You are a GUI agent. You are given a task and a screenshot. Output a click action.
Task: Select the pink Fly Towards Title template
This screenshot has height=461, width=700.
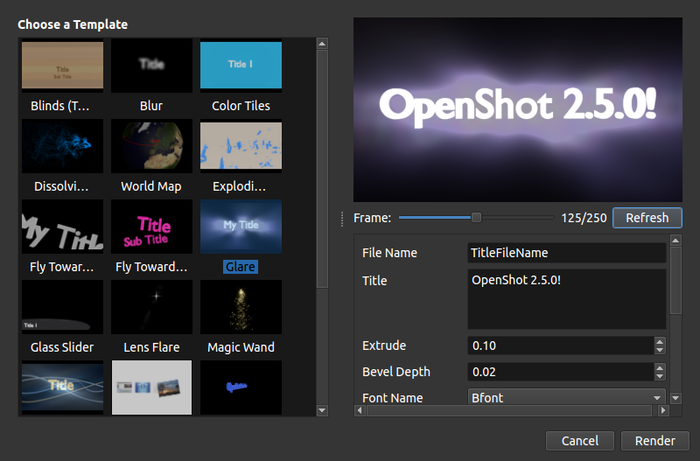click(151, 227)
